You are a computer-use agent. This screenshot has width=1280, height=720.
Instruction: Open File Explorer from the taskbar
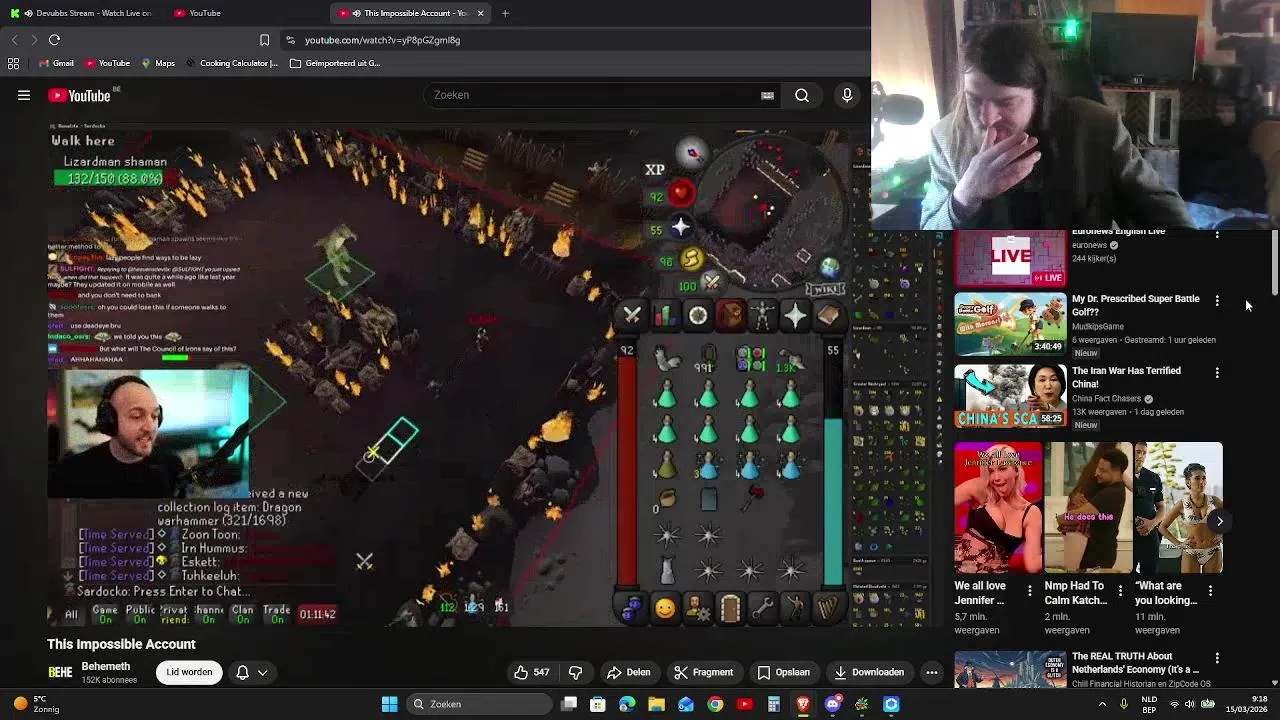656,704
